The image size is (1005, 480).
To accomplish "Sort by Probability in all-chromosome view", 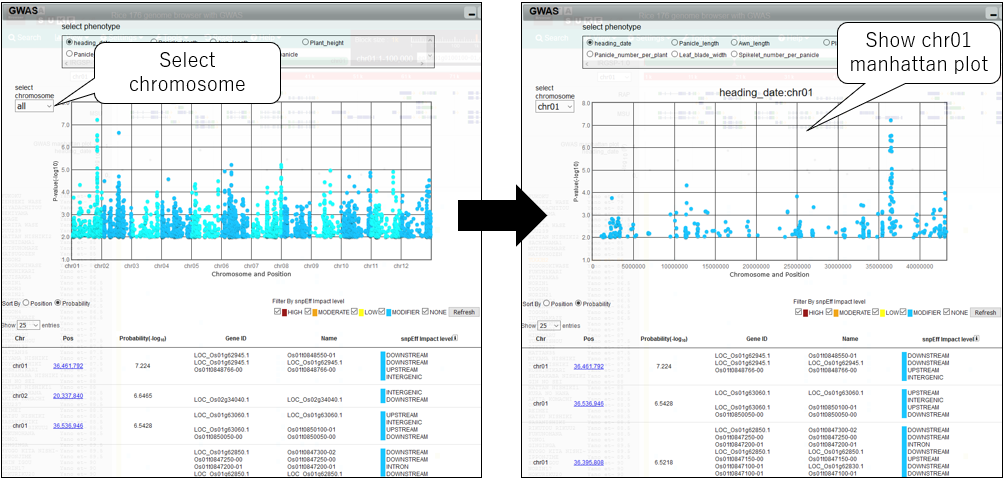I will click(58, 302).
